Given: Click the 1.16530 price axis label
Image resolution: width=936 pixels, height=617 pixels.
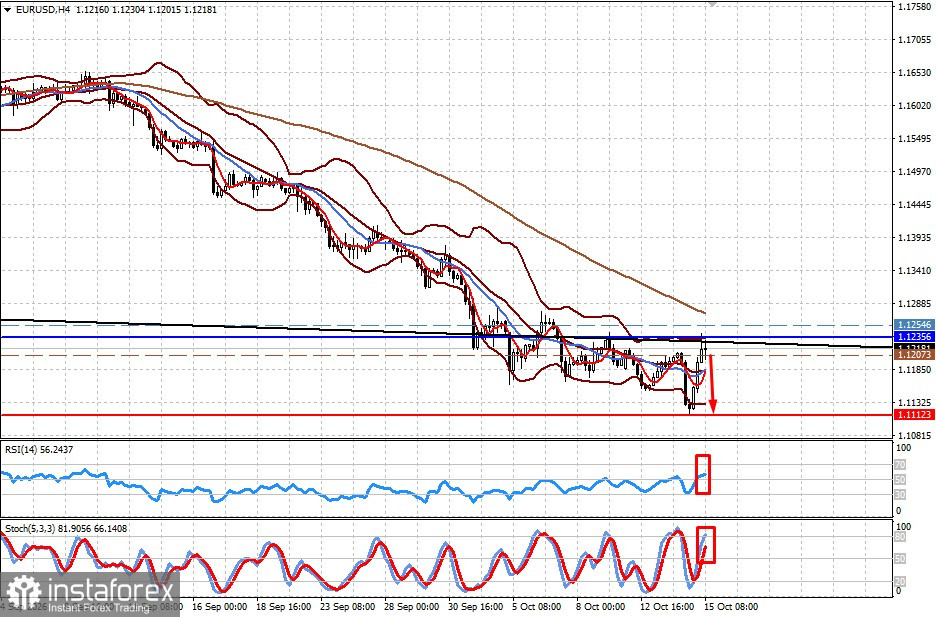Looking at the screenshot, I should (915, 73).
